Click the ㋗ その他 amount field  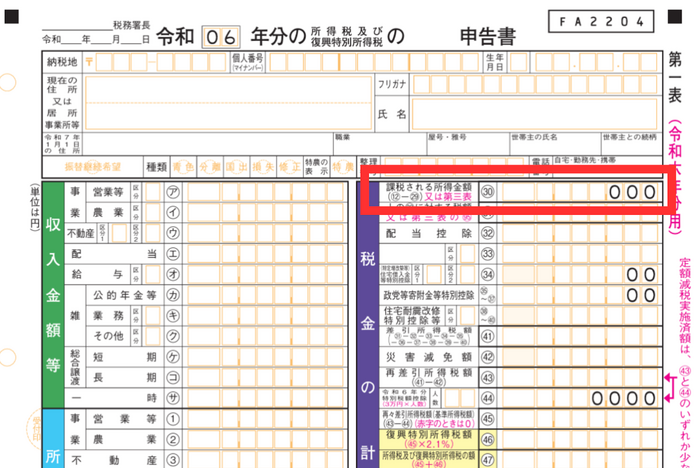[x=265, y=336]
